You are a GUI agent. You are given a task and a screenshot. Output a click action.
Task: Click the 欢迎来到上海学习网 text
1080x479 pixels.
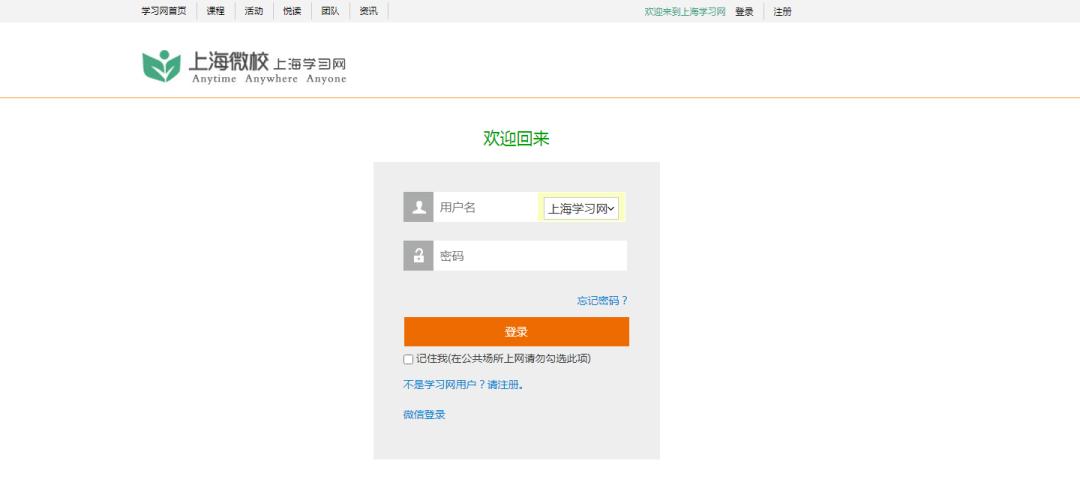pyautogui.click(x=685, y=12)
